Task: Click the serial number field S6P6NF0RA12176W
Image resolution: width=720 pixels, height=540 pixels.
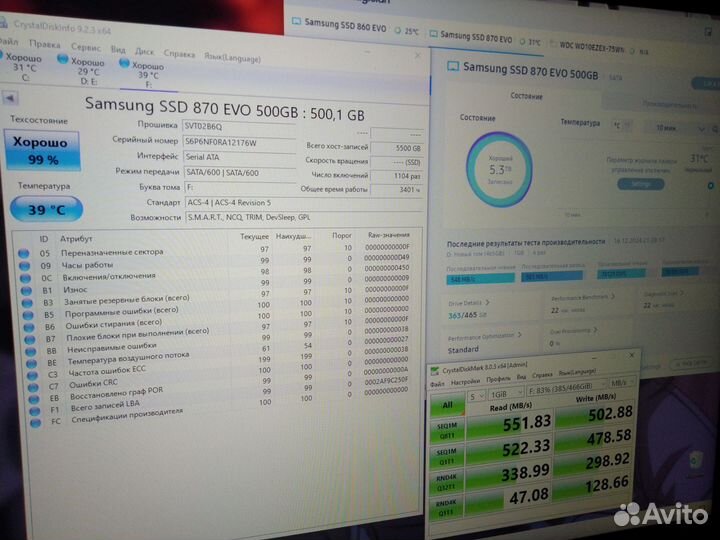Action: (239, 142)
